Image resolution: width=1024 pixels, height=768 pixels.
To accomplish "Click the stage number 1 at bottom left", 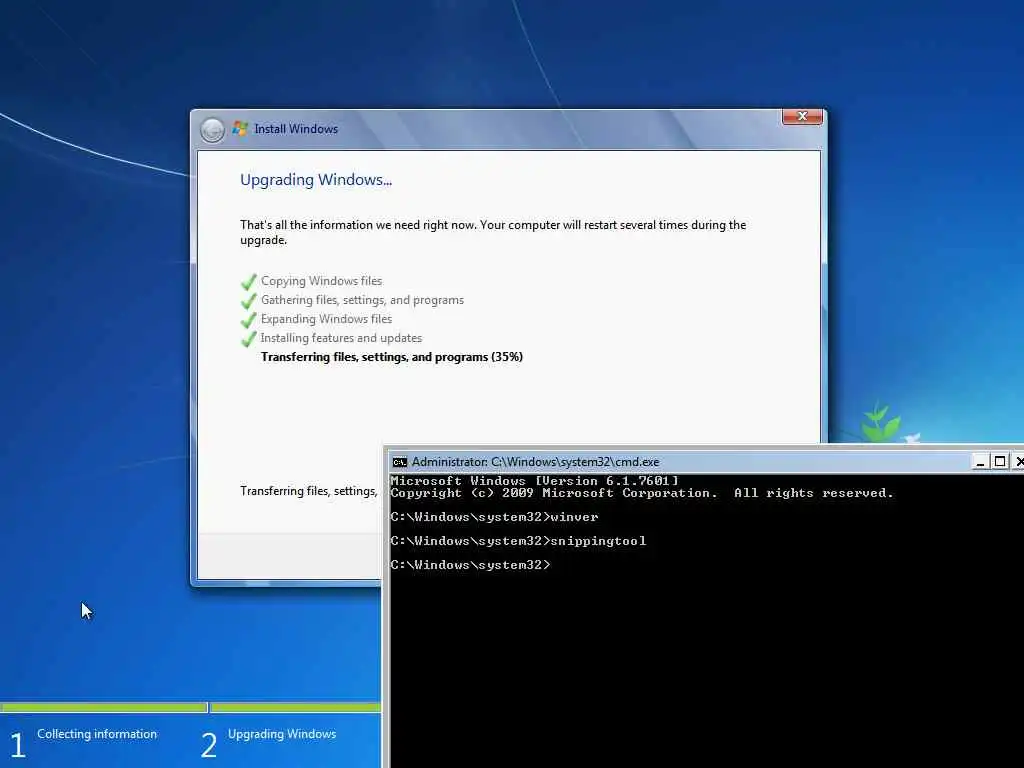I will tap(18, 745).
